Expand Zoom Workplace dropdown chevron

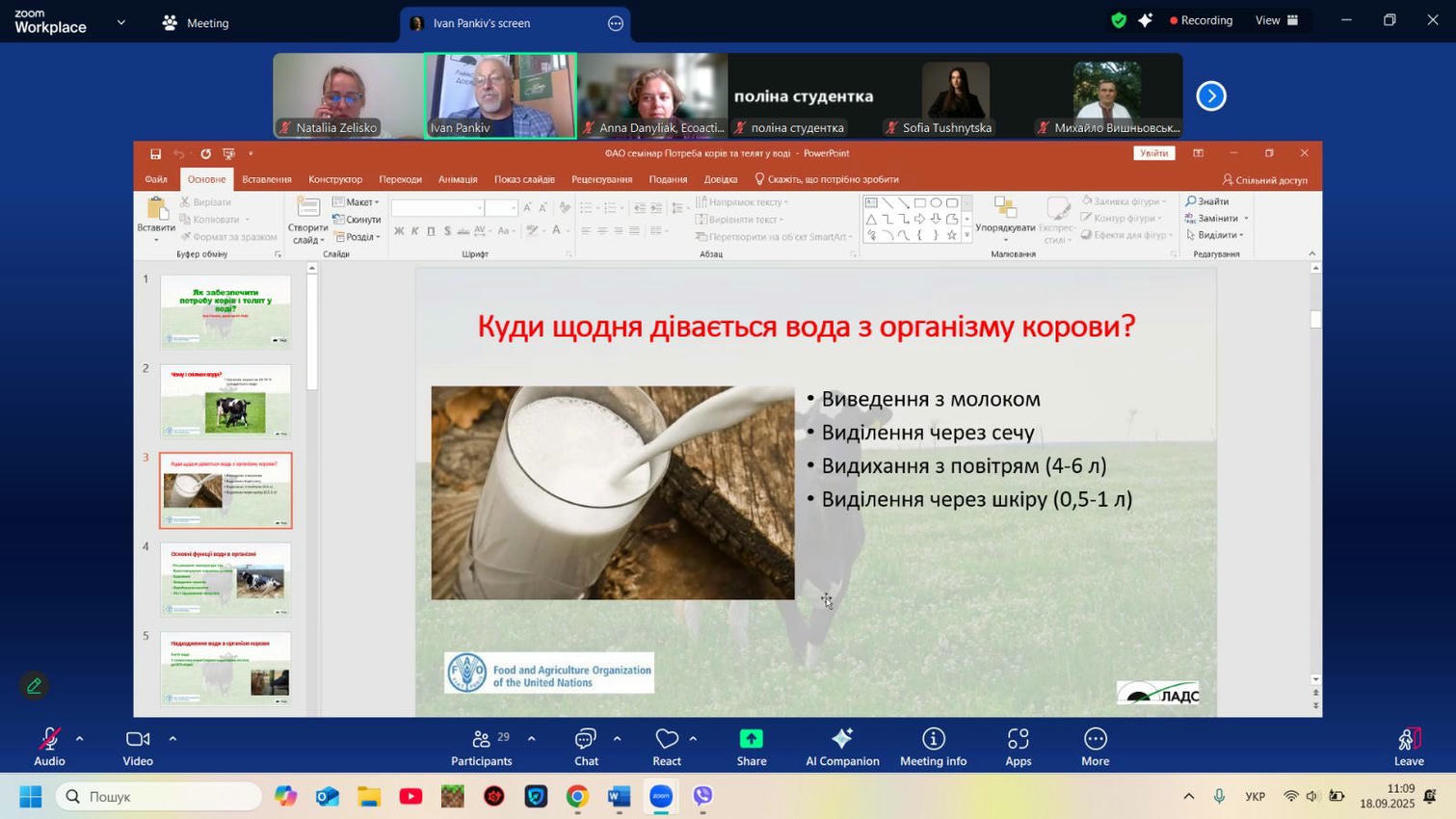121,22
